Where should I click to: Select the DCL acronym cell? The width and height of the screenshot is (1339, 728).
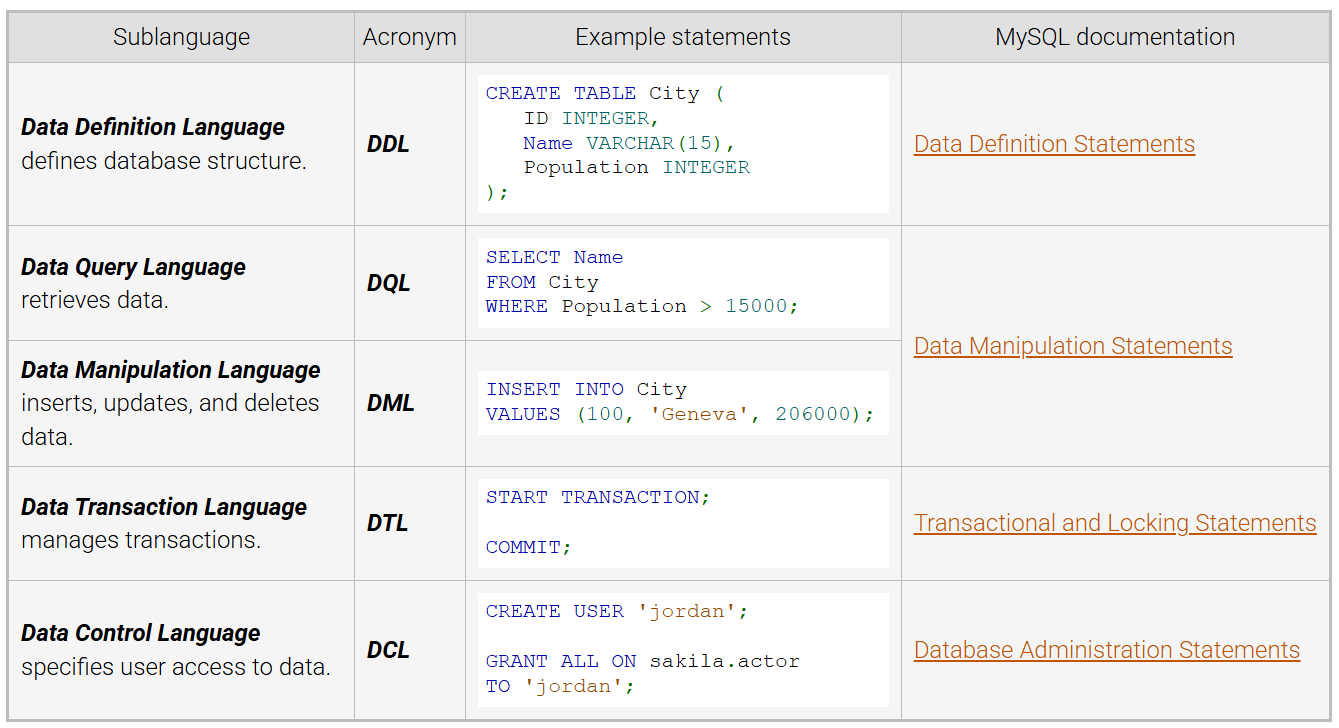click(388, 650)
